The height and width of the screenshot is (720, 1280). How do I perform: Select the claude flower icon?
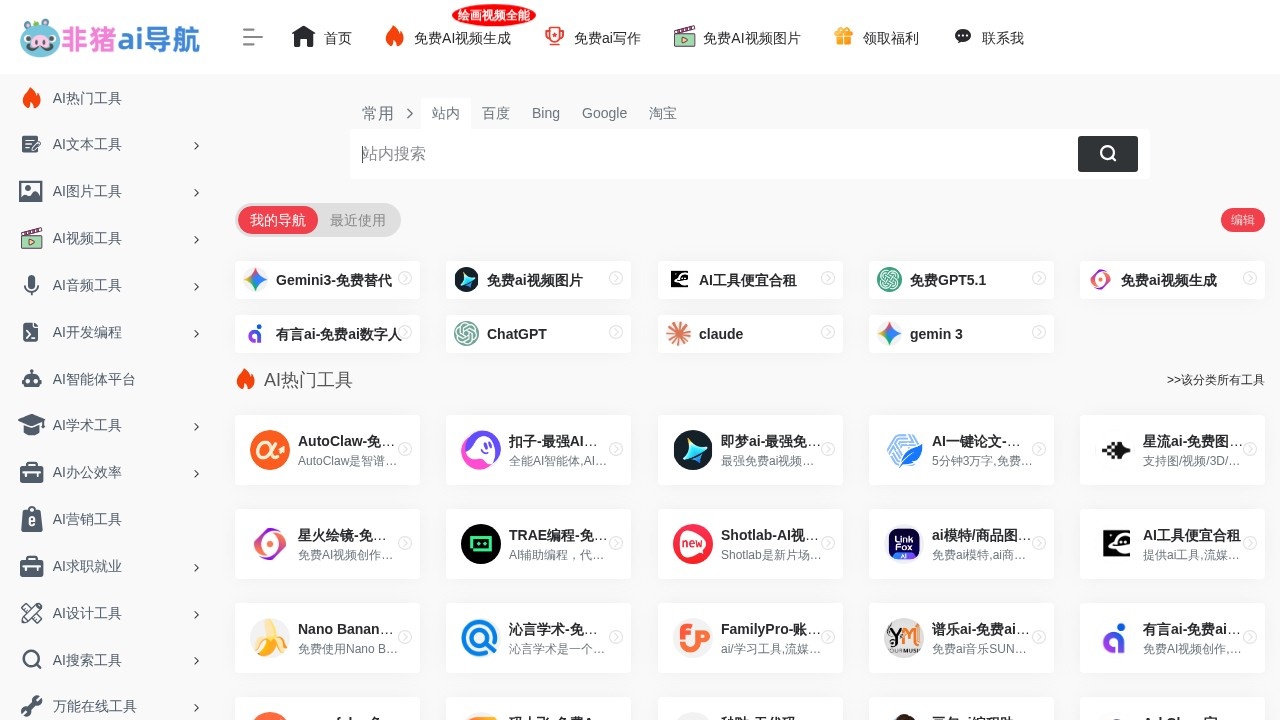coord(678,333)
